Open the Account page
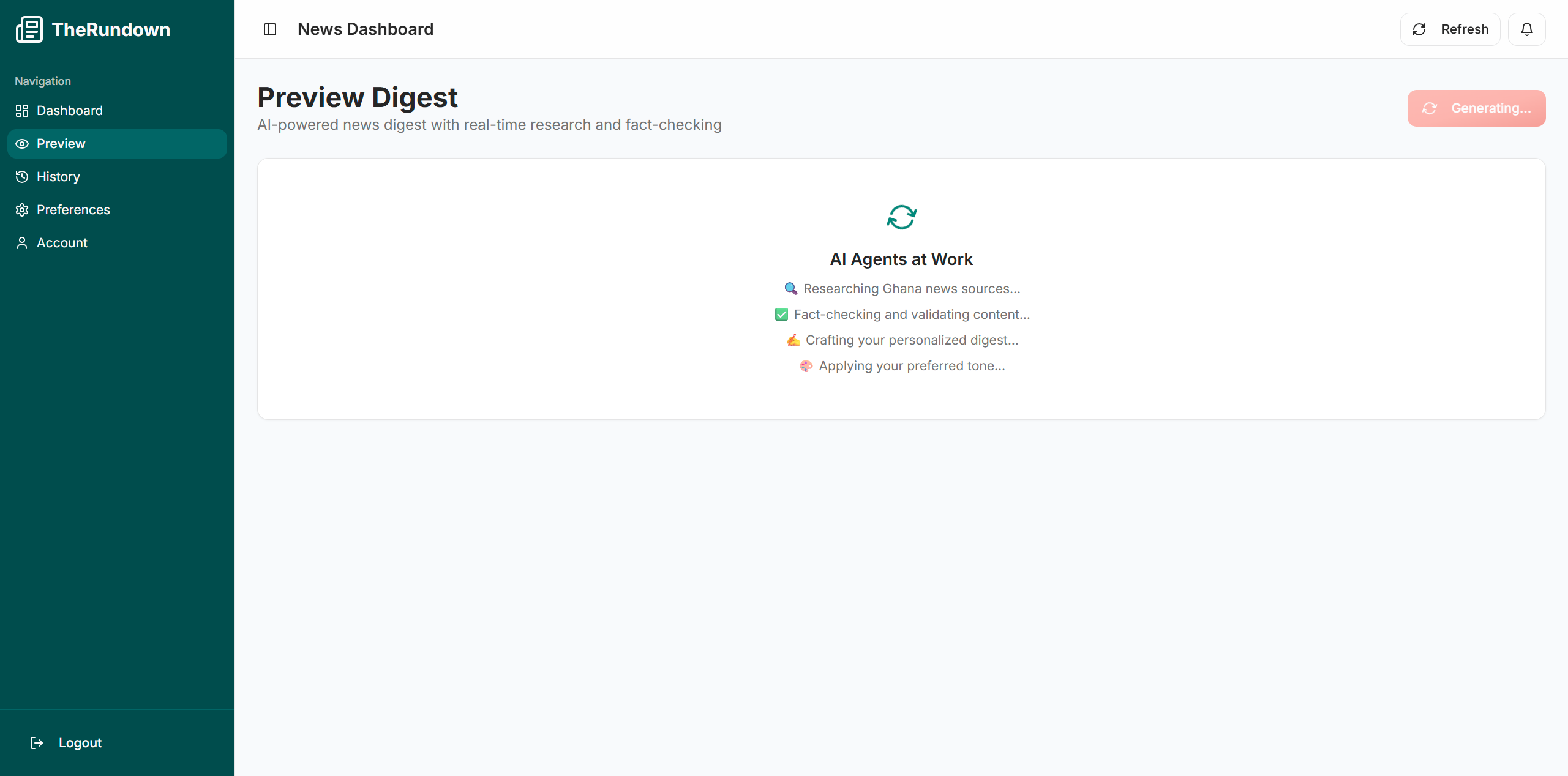This screenshot has width=1568, height=776. coord(62,243)
